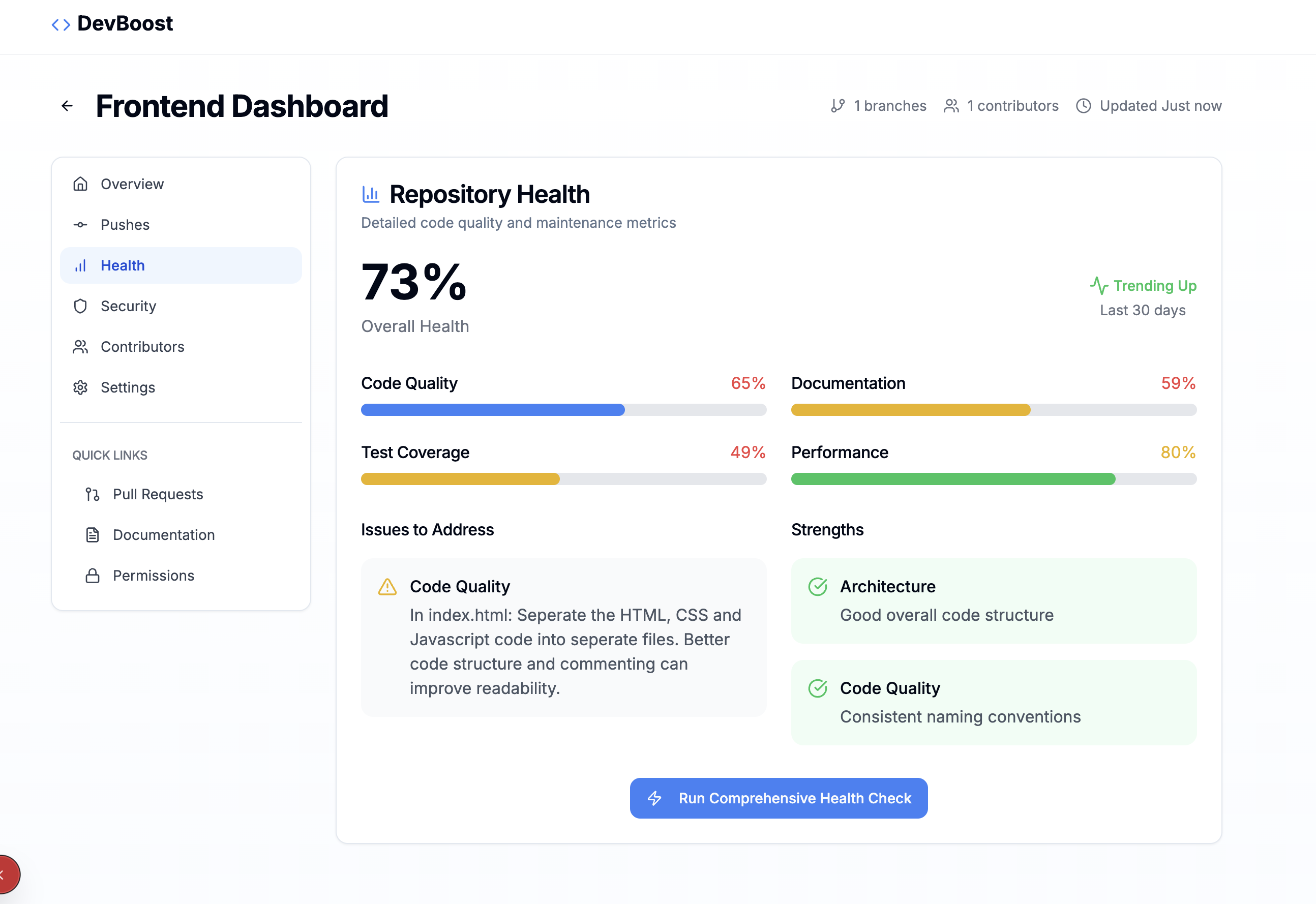The width and height of the screenshot is (1316, 904).
Task: Open the Permissions quick link
Action: point(153,576)
